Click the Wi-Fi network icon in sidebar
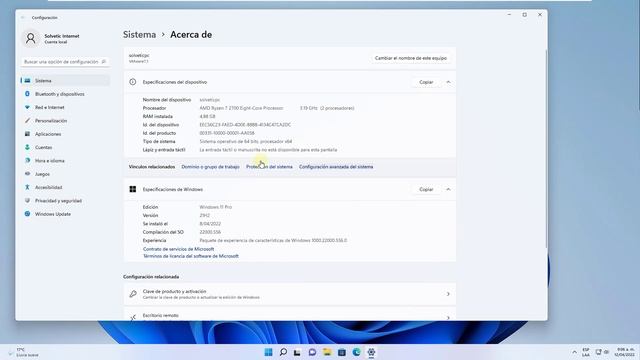 coord(27,107)
